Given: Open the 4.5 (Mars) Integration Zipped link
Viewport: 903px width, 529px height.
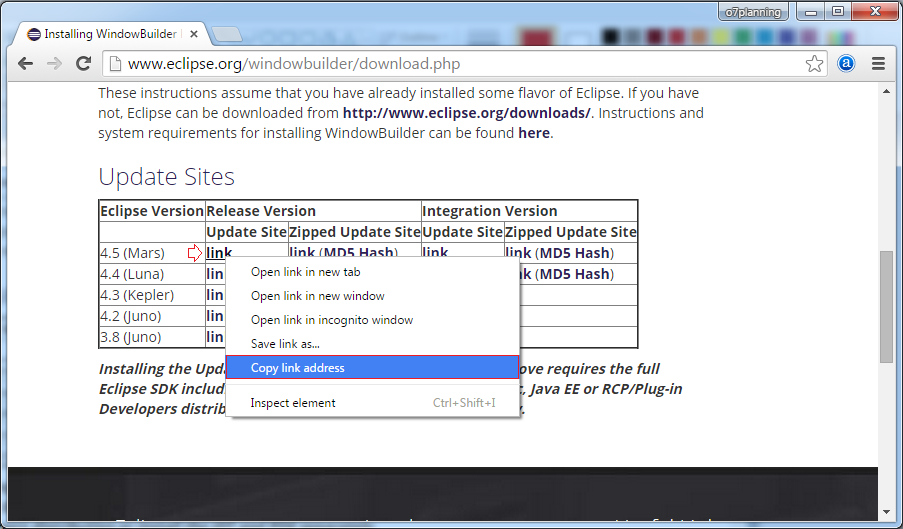Looking at the screenshot, I should (518, 253).
